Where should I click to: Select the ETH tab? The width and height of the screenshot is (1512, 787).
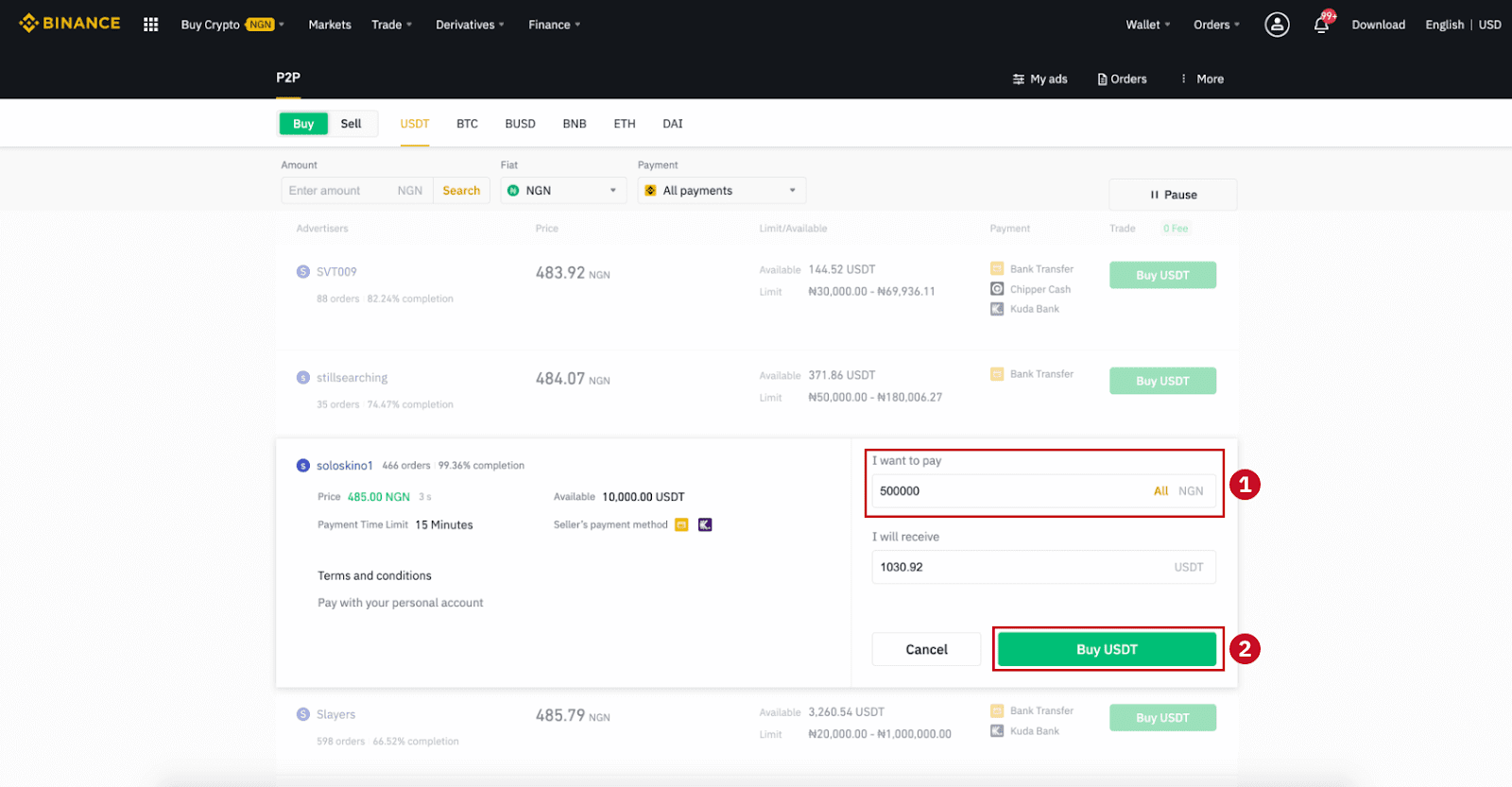click(625, 124)
